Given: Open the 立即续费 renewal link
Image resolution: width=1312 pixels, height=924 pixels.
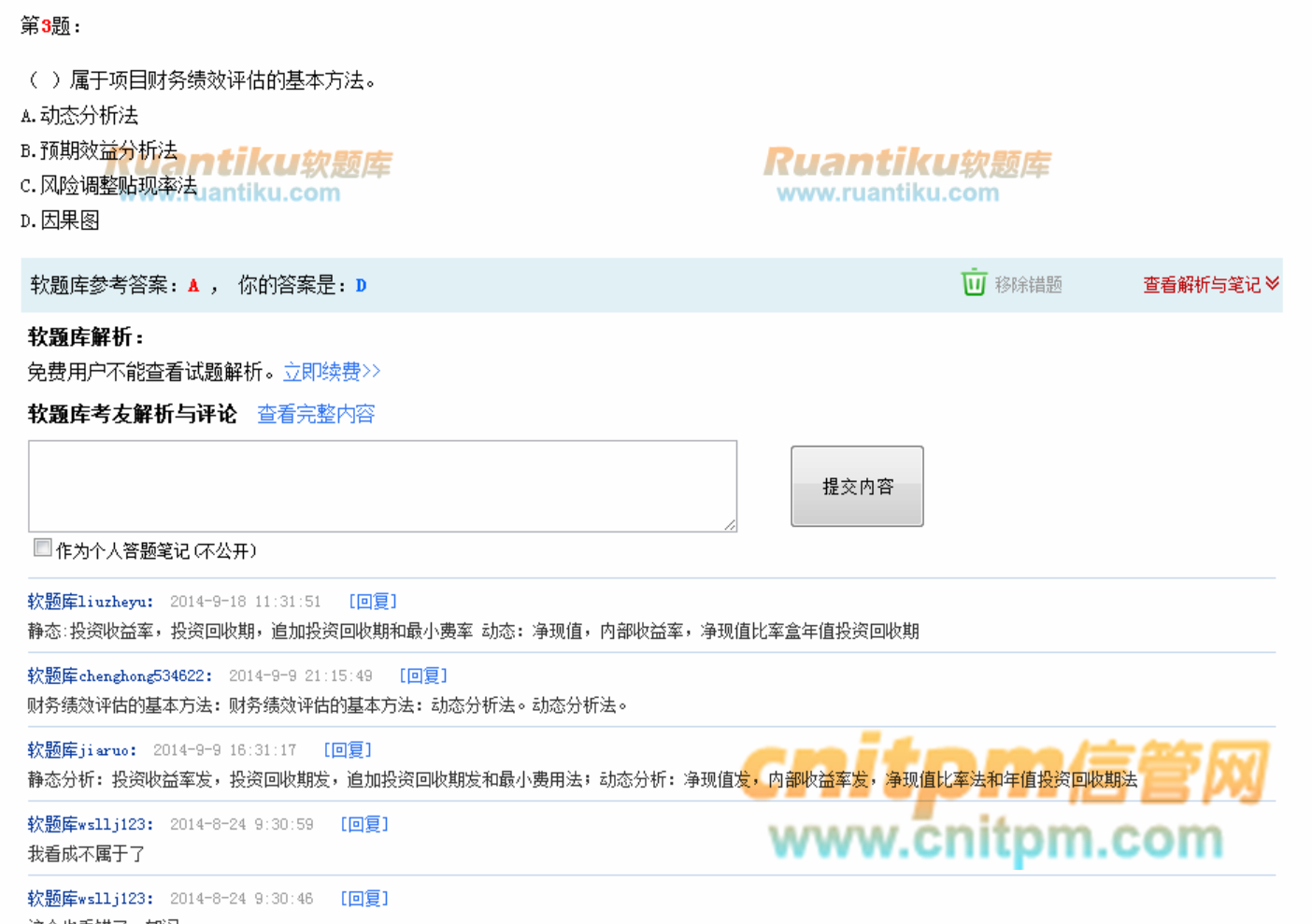Looking at the screenshot, I should pos(332,372).
